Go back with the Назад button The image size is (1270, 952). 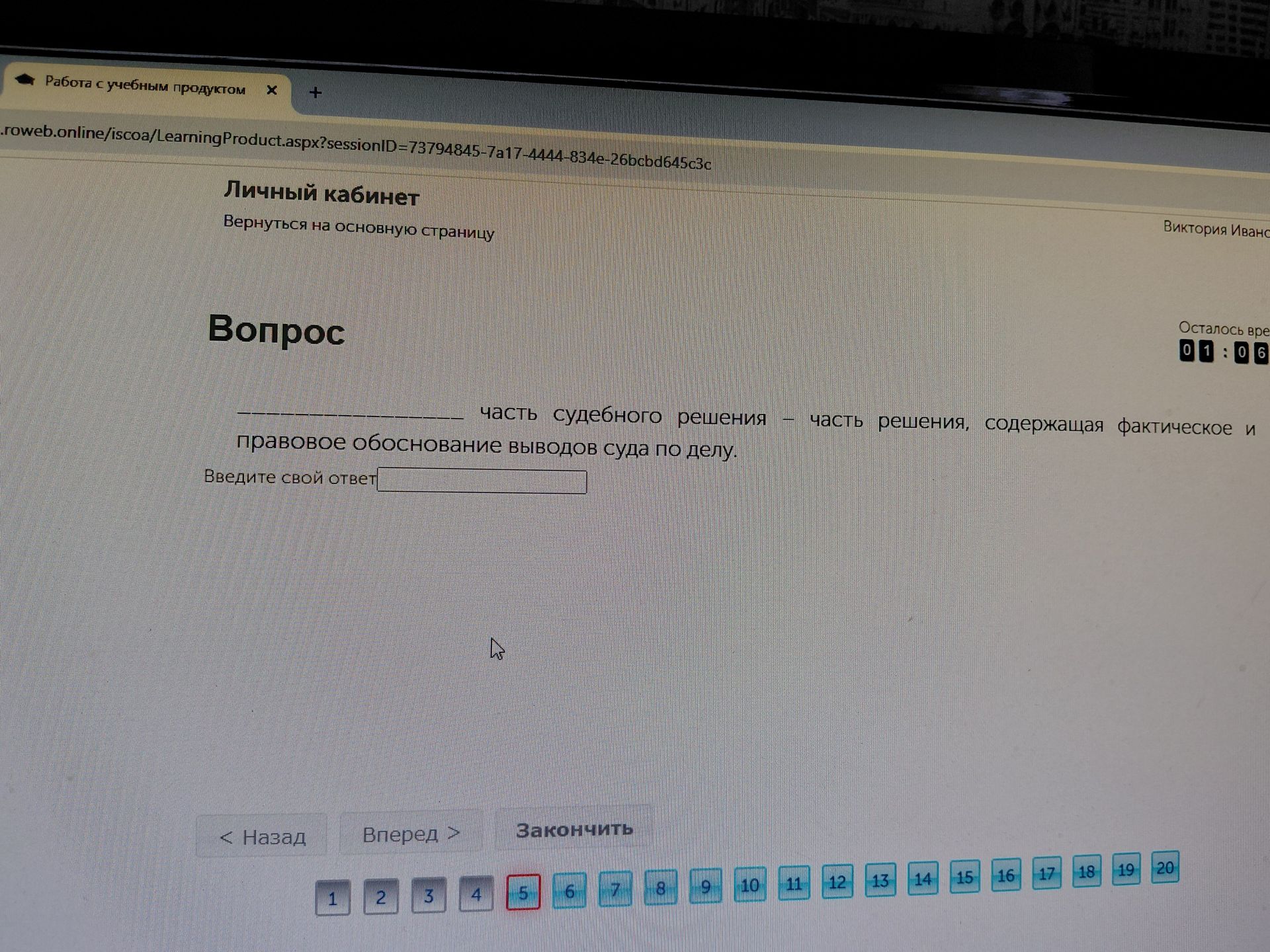(x=262, y=836)
